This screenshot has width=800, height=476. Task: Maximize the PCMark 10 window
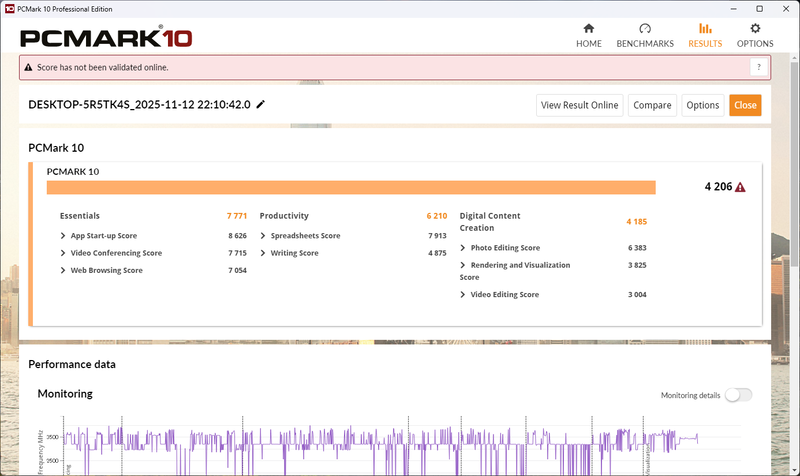point(759,9)
